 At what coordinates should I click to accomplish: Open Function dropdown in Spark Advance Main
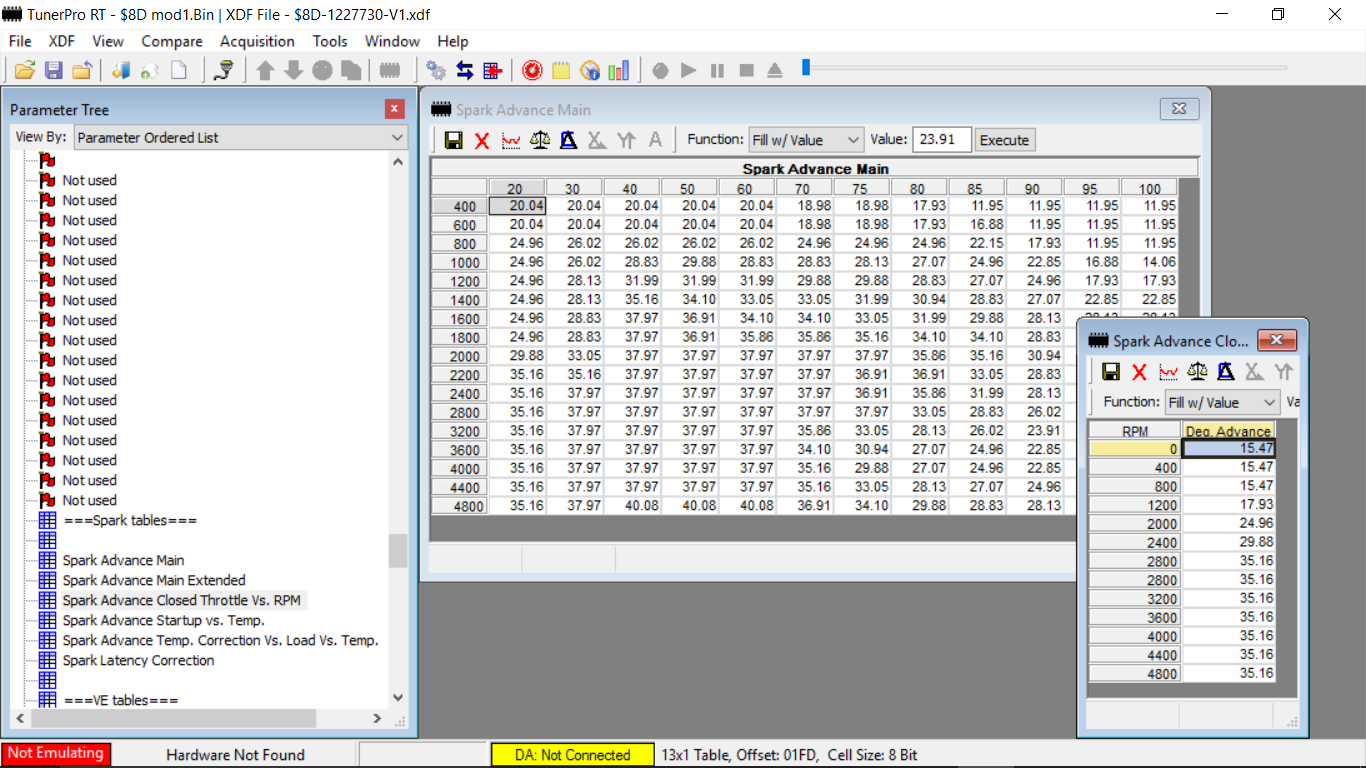click(x=806, y=140)
